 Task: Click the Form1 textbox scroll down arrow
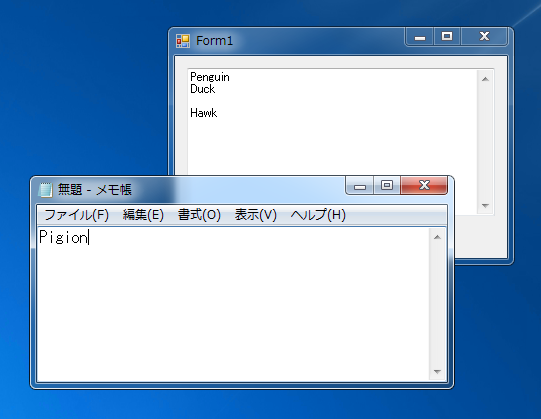[x=485, y=206]
